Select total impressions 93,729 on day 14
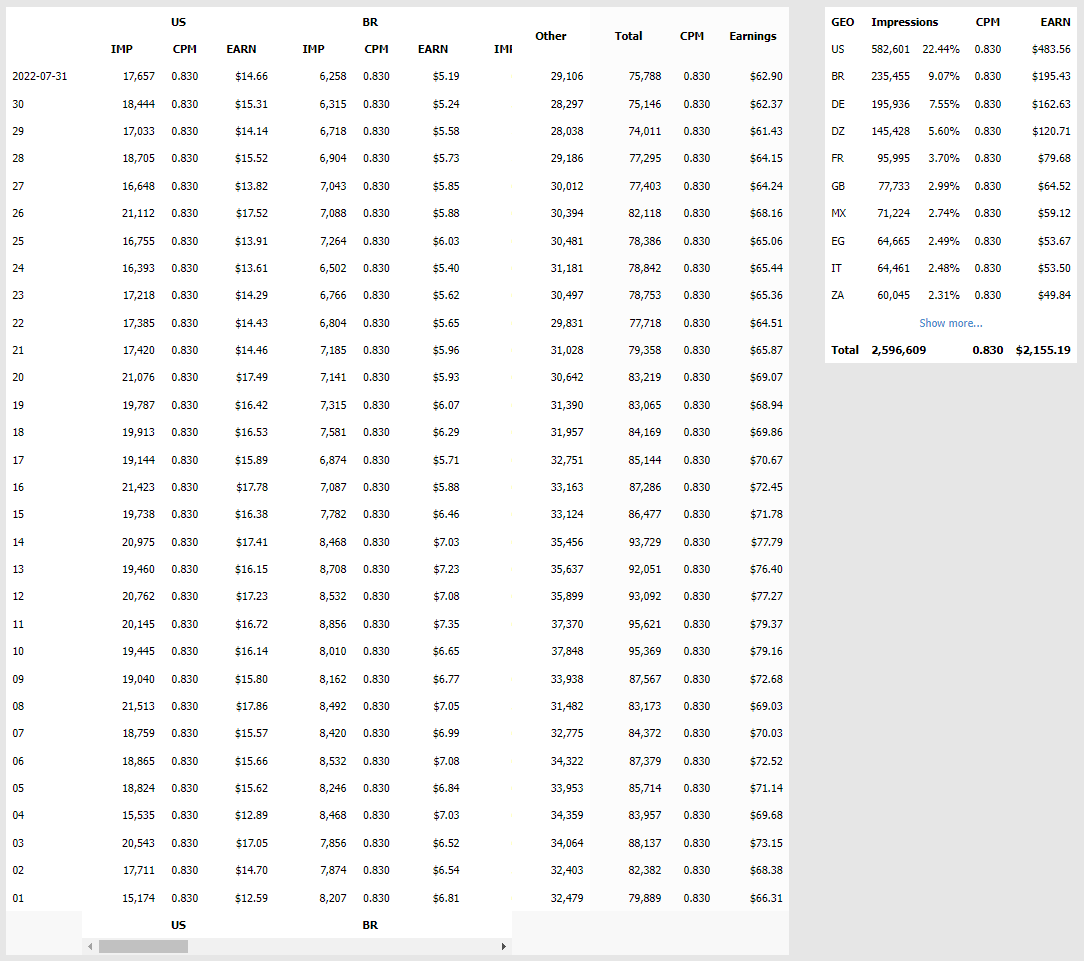This screenshot has height=961, width=1084. [x=644, y=542]
